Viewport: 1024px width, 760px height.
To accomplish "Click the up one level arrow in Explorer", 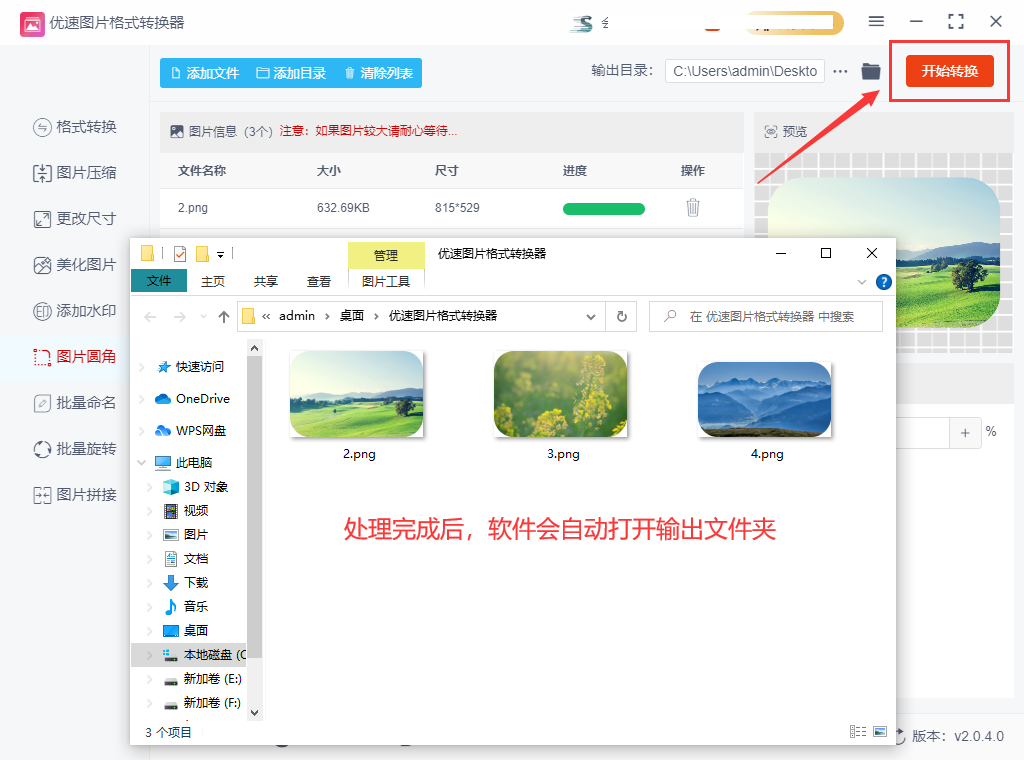I will (x=224, y=317).
